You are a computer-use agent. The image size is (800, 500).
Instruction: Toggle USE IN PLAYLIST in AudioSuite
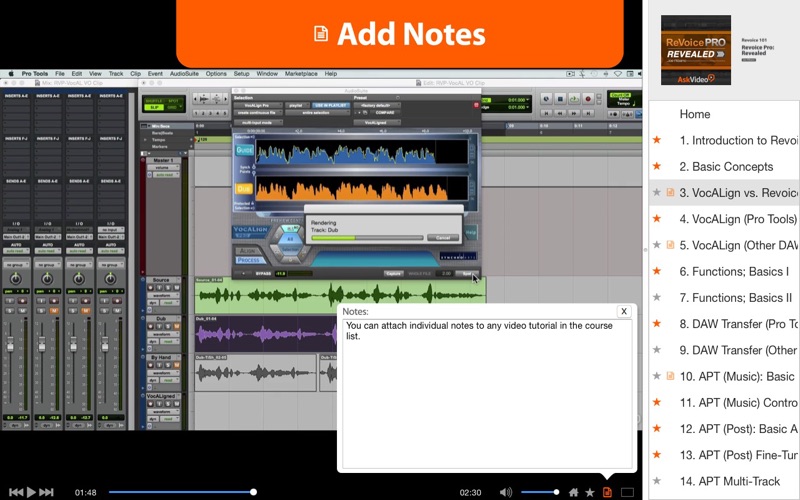330,105
